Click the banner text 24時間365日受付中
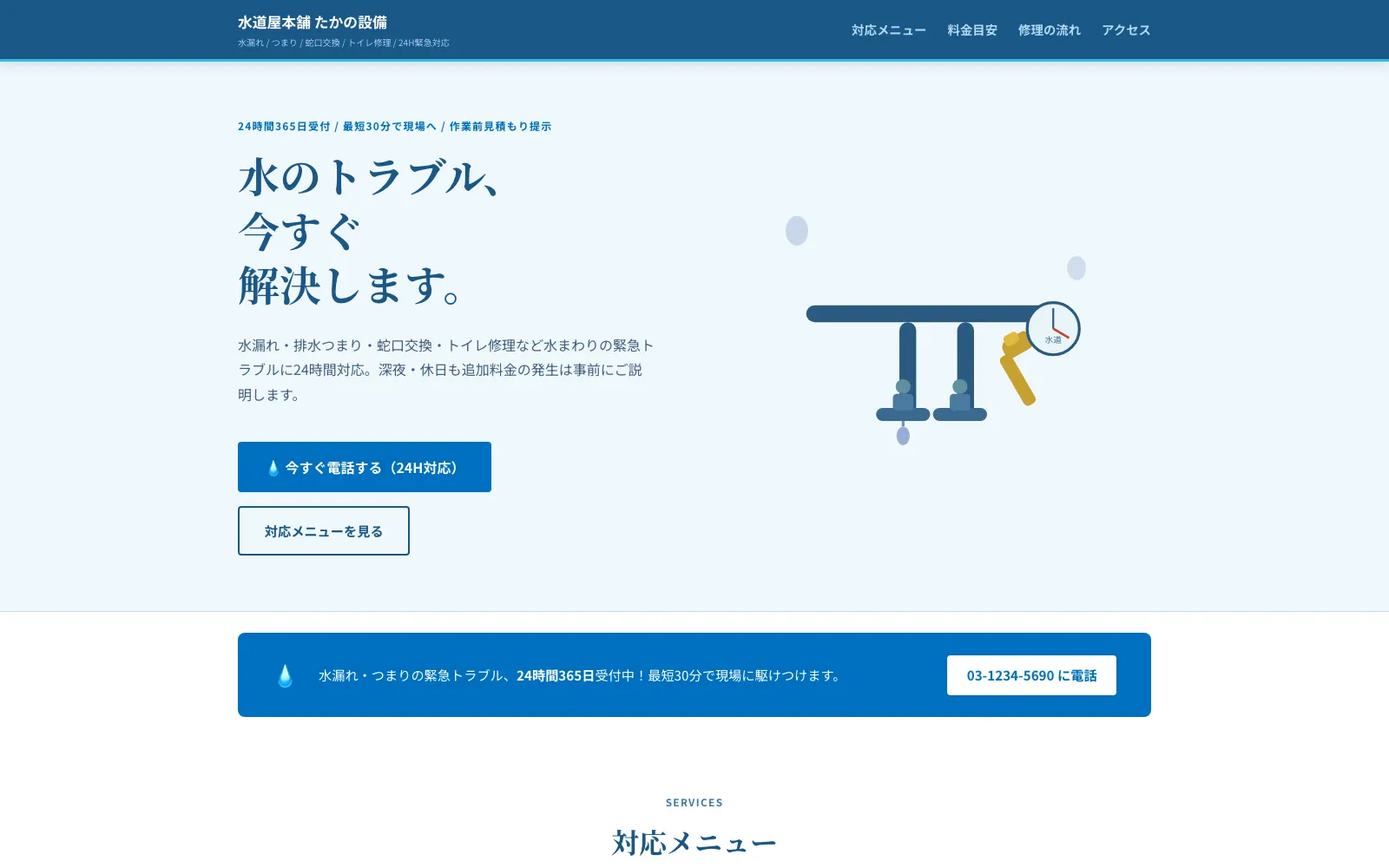Screen dimensions: 1389x868 click(x=576, y=675)
